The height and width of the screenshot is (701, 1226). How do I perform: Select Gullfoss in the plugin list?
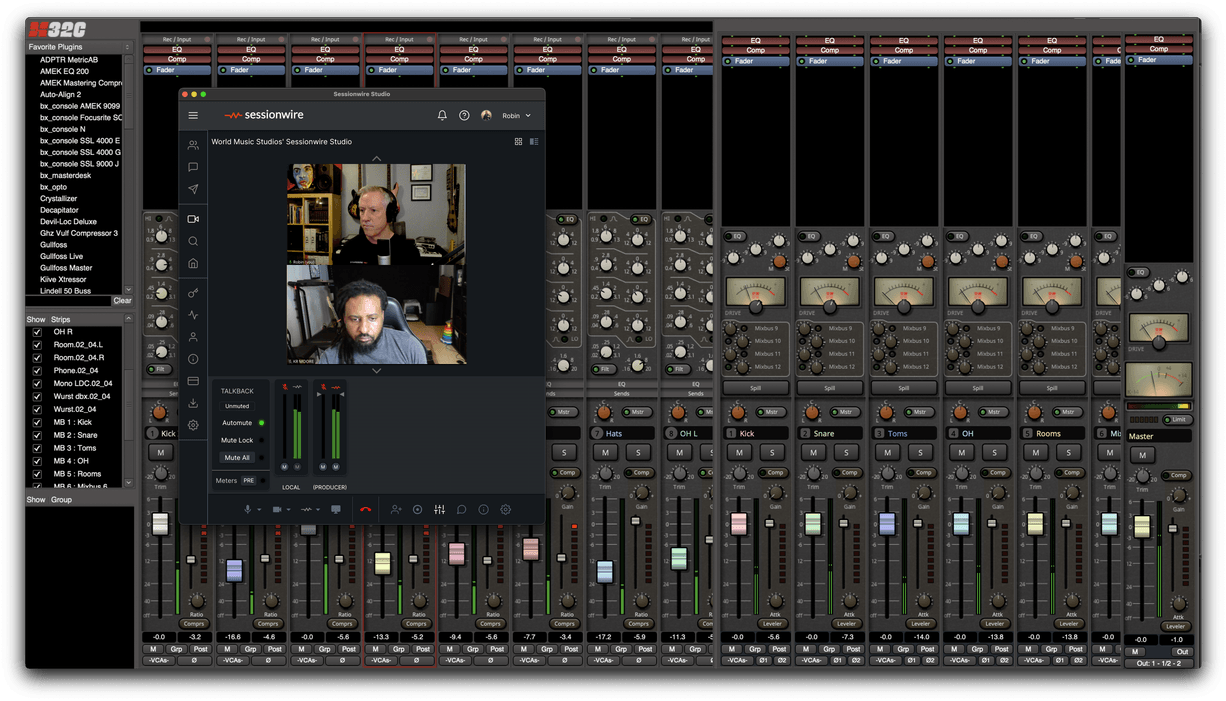click(x=53, y=244)
